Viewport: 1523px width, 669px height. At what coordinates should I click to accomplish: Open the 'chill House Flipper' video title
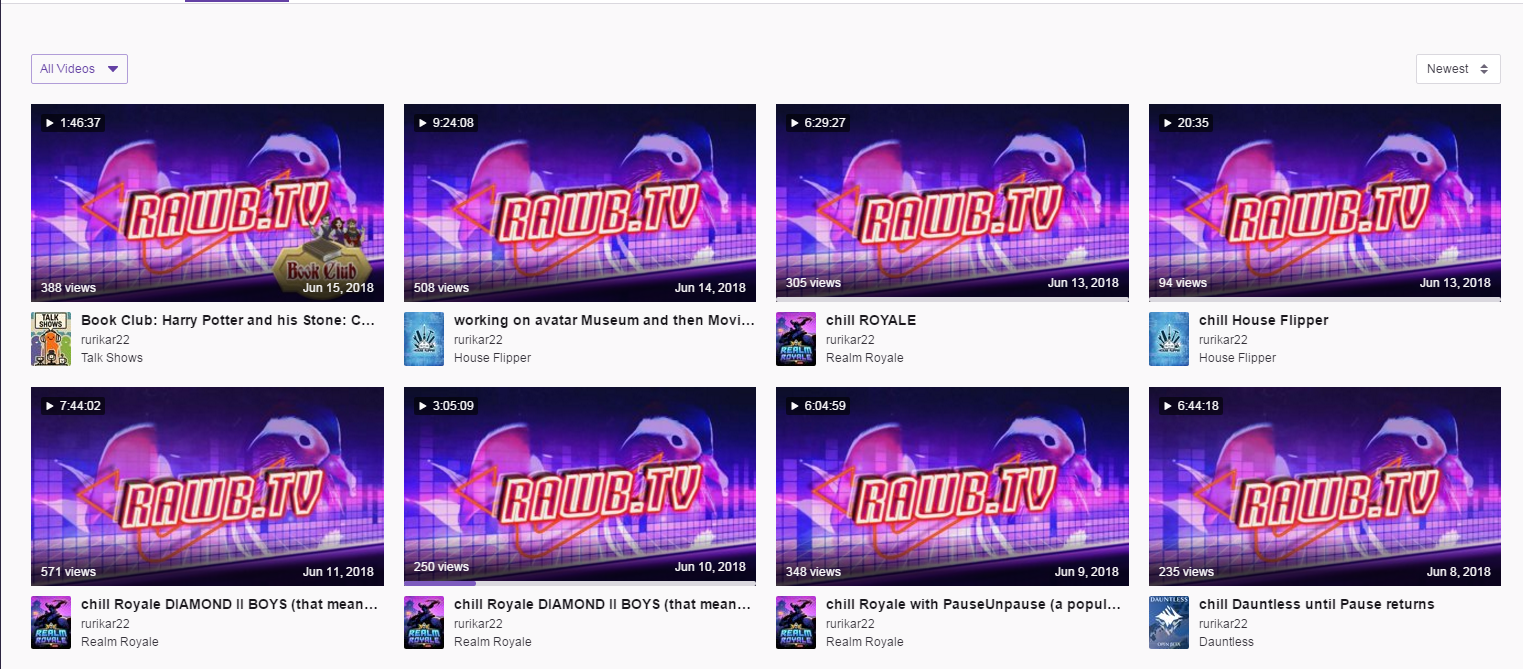coord(1263,321)
